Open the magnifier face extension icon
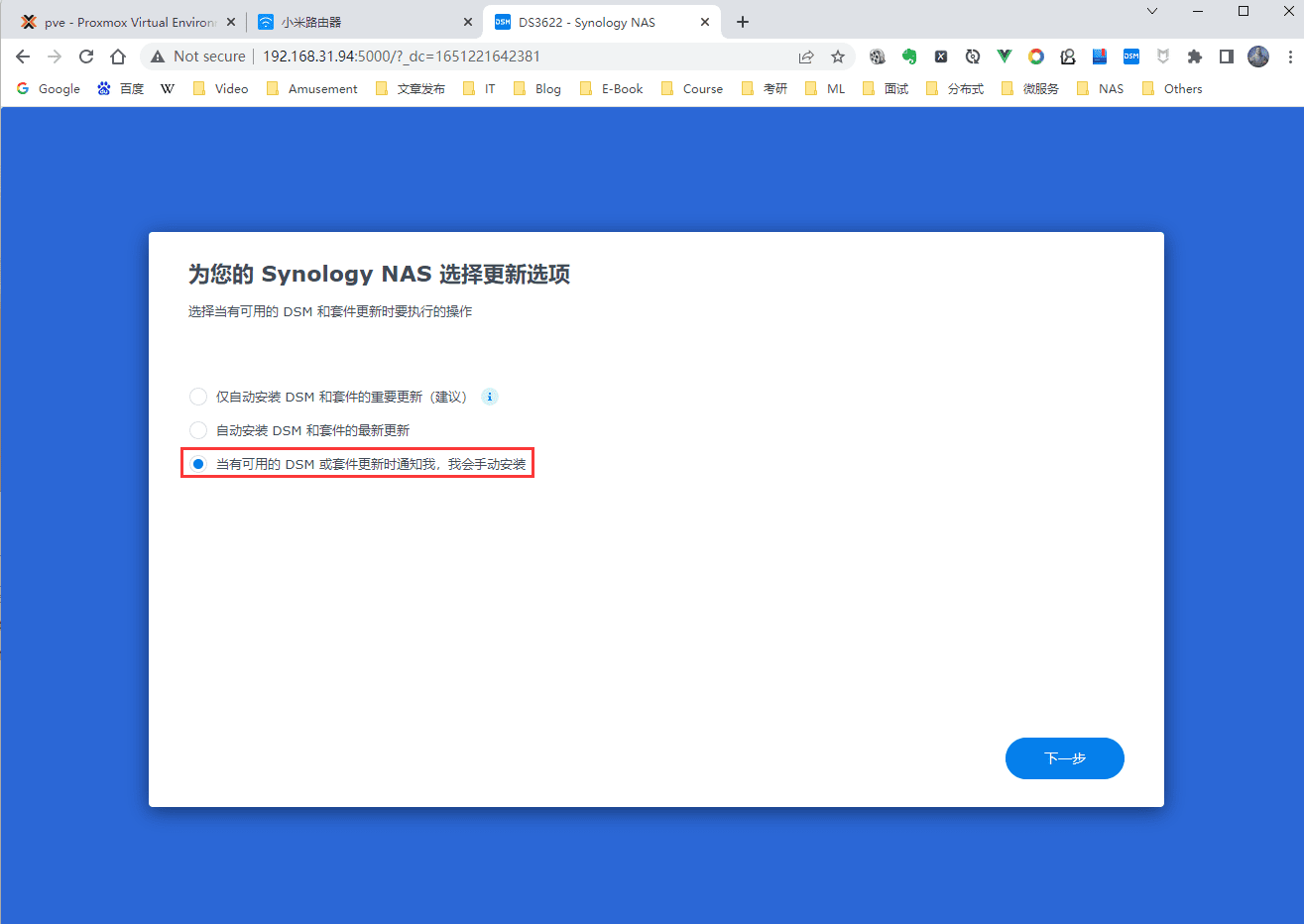 tap(1068, 57)
